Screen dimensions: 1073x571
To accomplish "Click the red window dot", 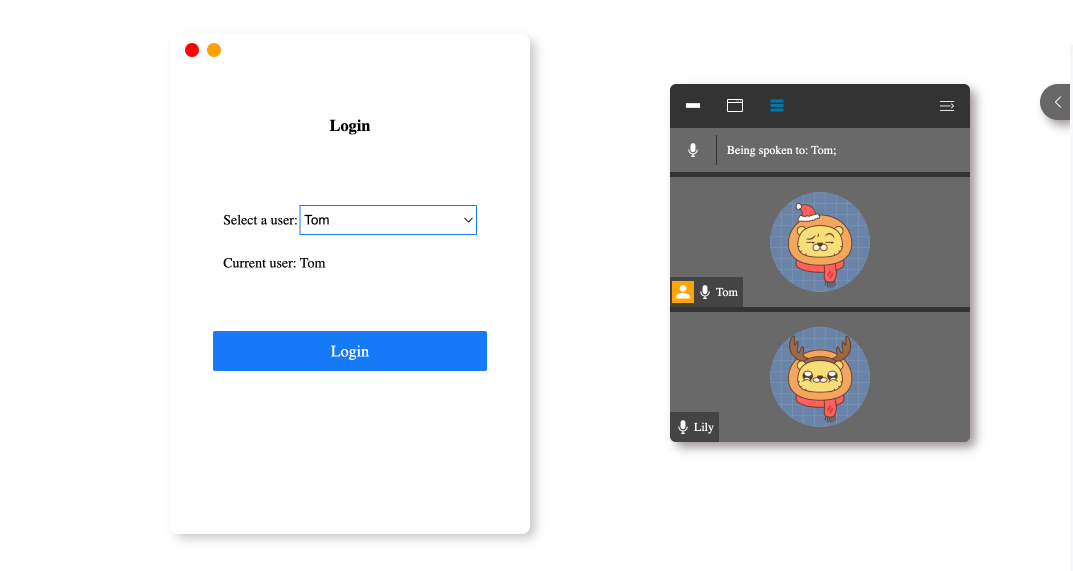I will (192, 50).
